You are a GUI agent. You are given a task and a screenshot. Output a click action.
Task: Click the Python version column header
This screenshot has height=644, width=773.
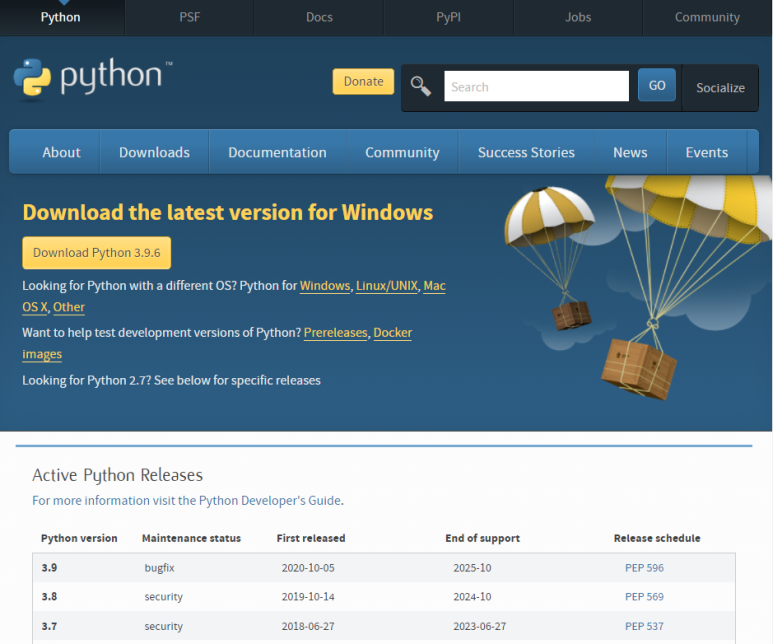point(79,538)
